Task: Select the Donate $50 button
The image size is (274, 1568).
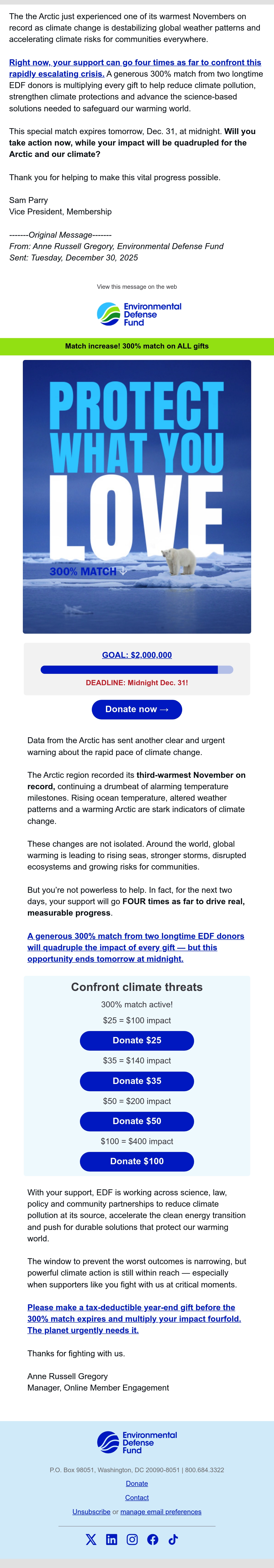Action: (x=137, y=1121)
